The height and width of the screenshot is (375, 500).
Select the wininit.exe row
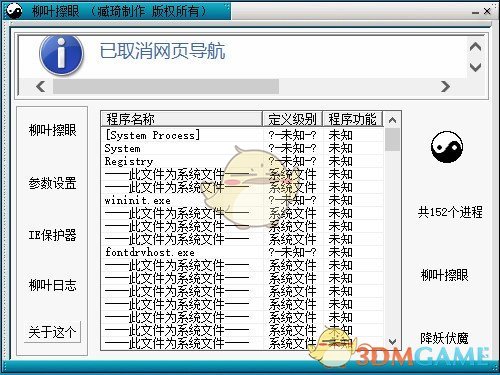(242, 200)
